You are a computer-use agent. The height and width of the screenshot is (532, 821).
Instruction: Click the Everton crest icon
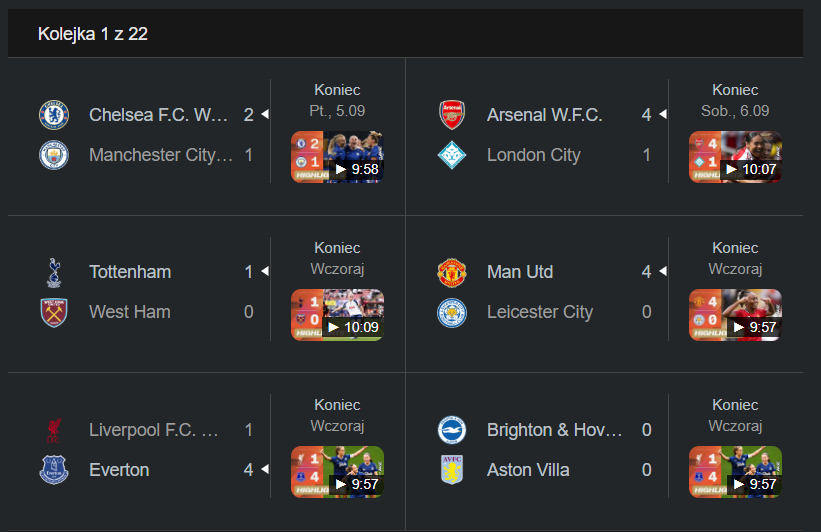54,470
